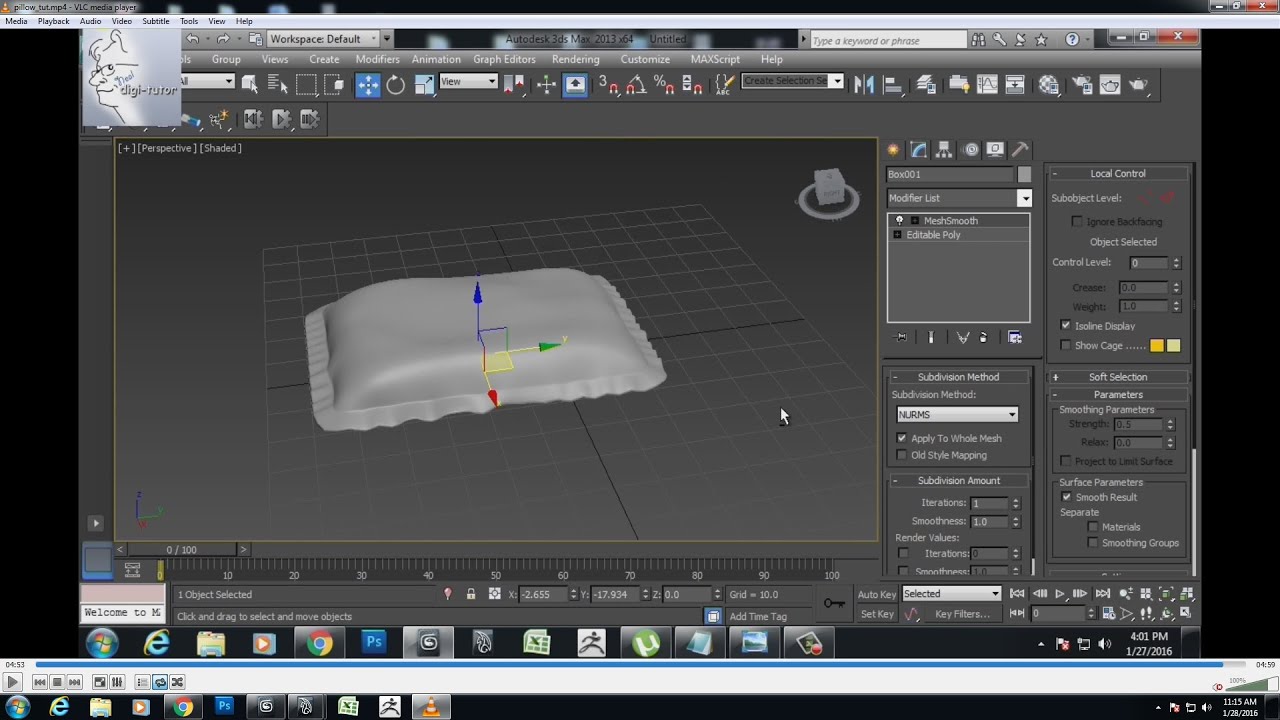This screenshot has height=720, width=1280.
Task: Toggle Spinner Snap
Action: pos(691,86)
